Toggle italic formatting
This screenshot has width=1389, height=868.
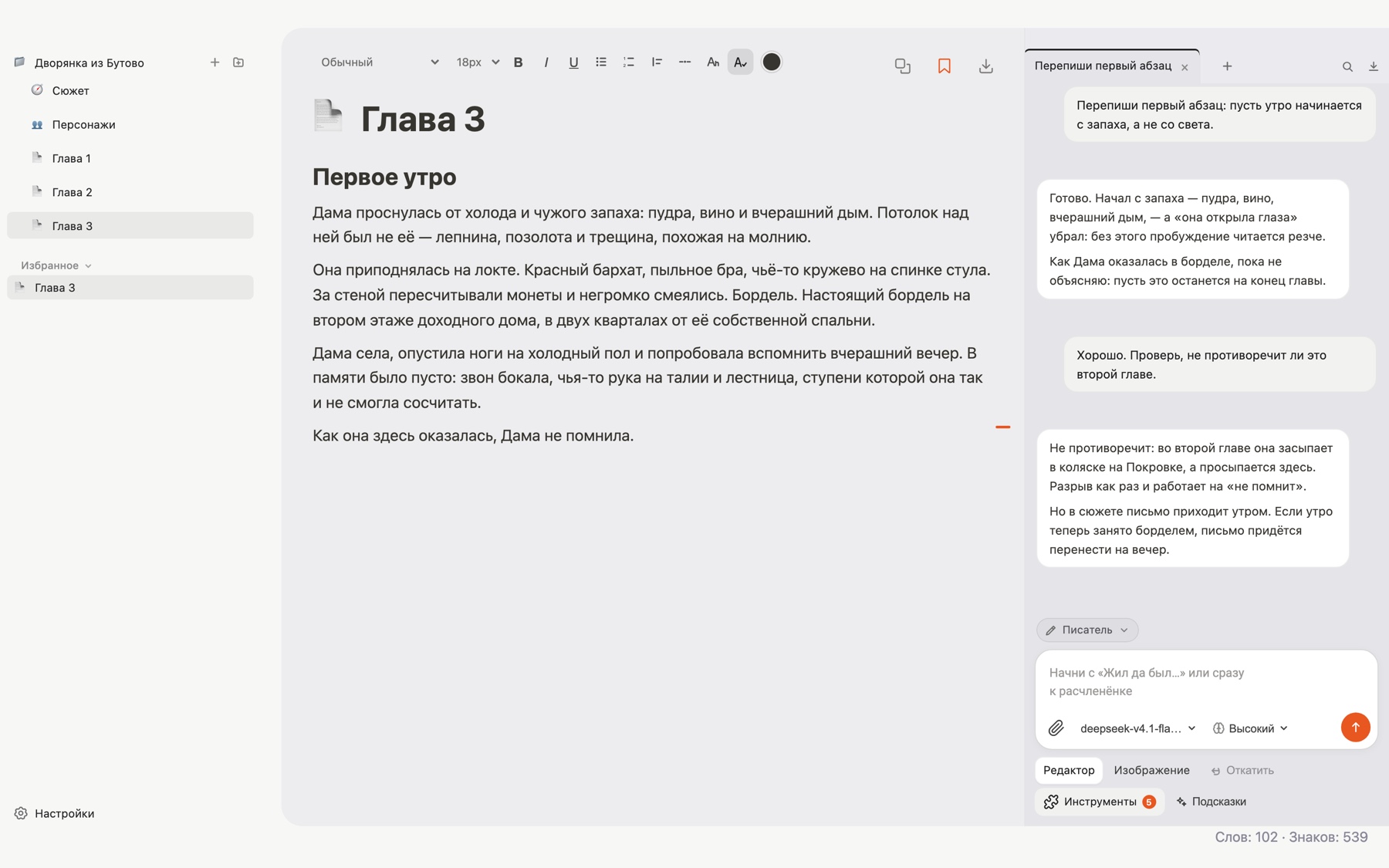(x=546, y=62)
